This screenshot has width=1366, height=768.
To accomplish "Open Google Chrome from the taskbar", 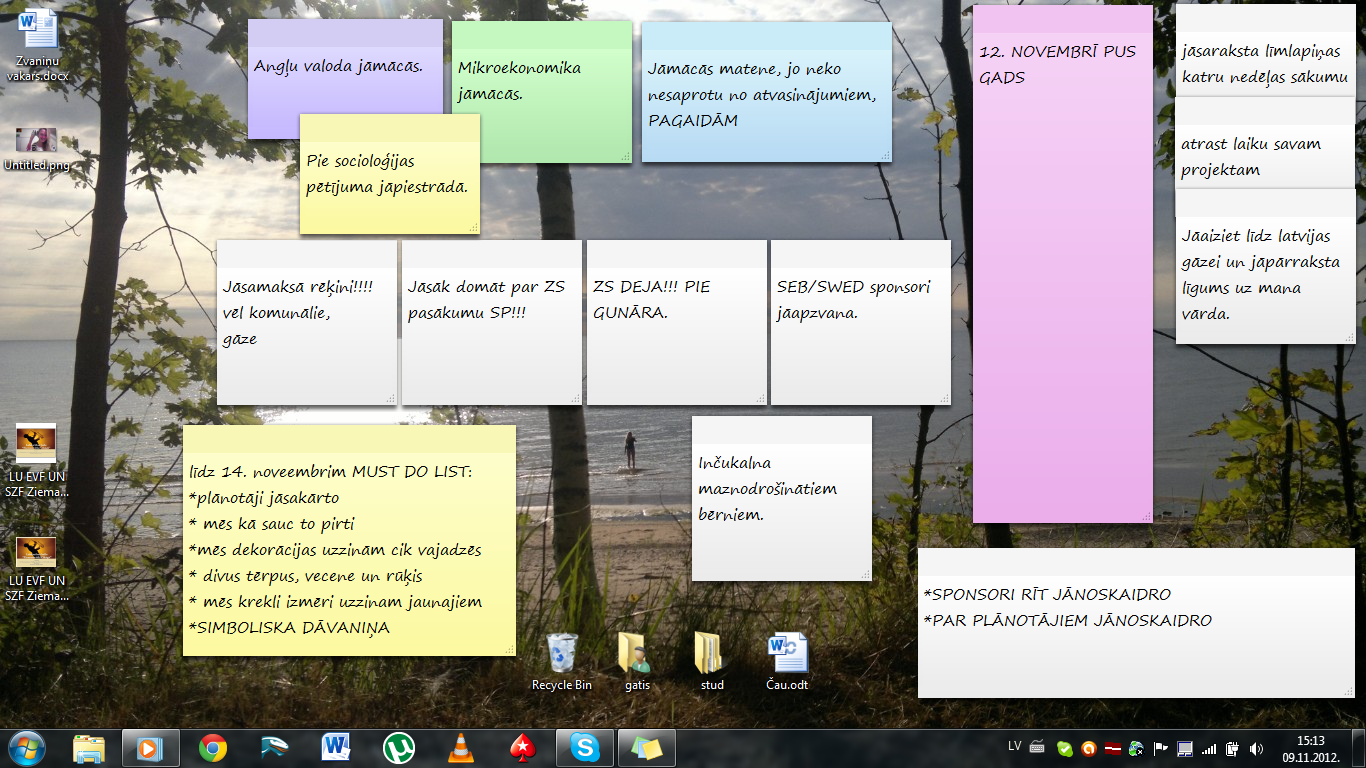I will 212,748.
